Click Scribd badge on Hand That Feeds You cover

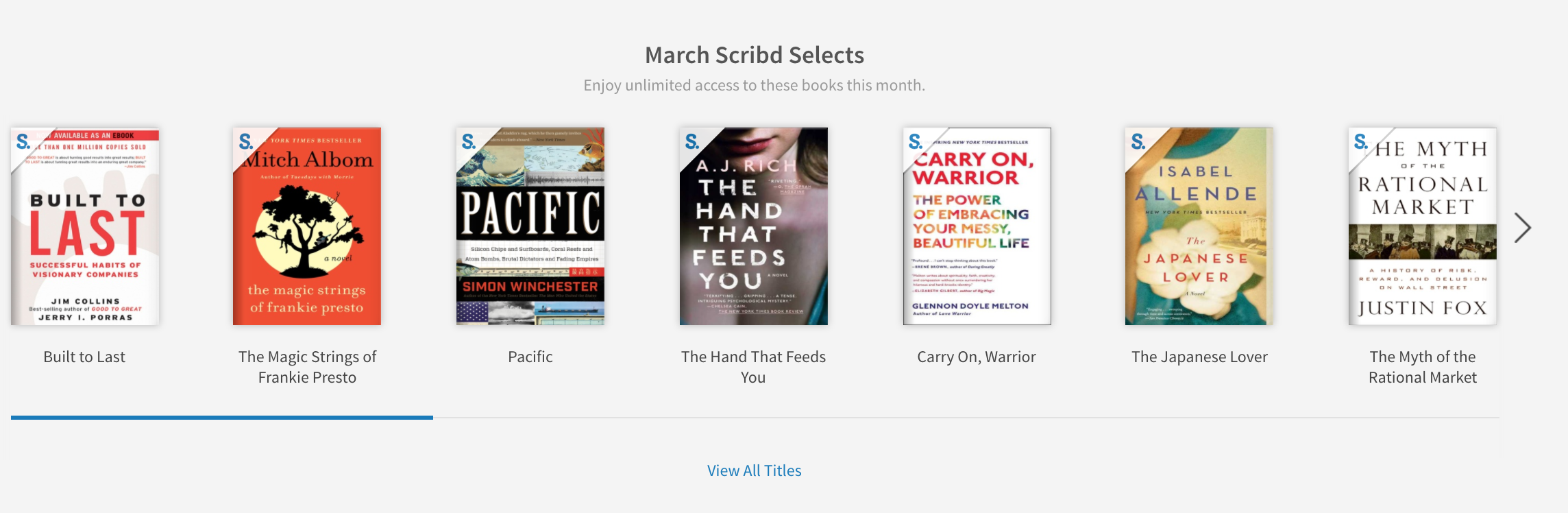point(692,142)
